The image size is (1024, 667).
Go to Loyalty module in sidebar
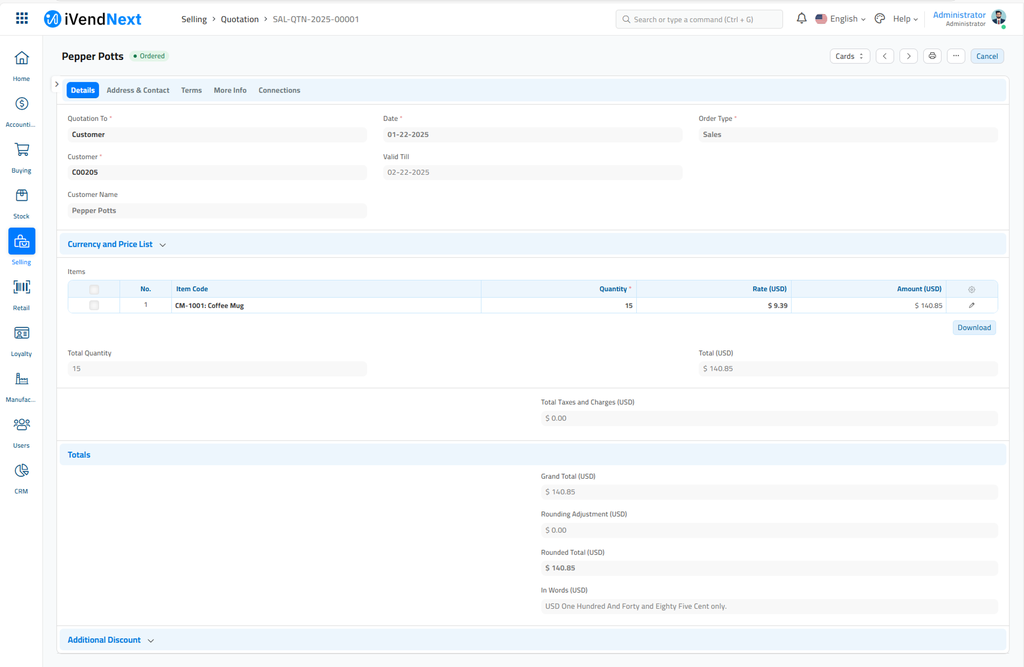click(x=21, y=334)
